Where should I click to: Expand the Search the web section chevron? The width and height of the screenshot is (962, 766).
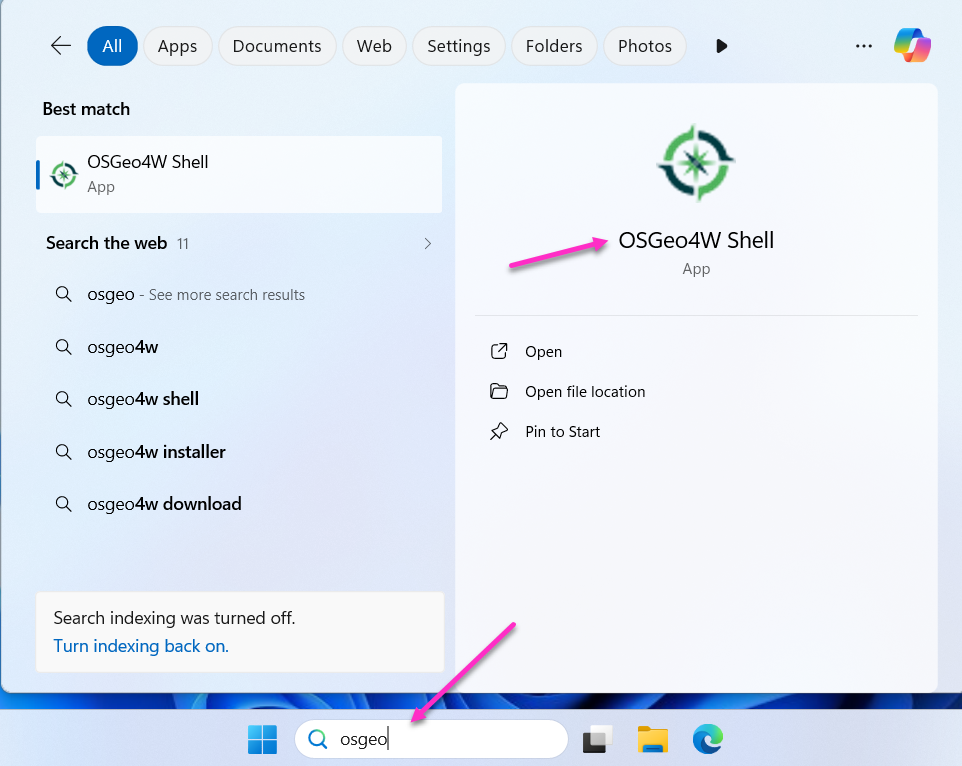coord(428,244)
